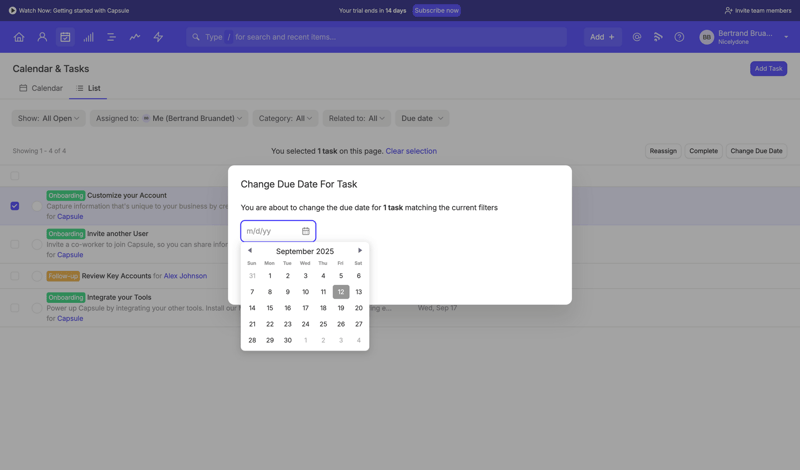This screenshot has width=800, height=470.
Task: Open the Alex Johnson link
Action: pos(185,276)
